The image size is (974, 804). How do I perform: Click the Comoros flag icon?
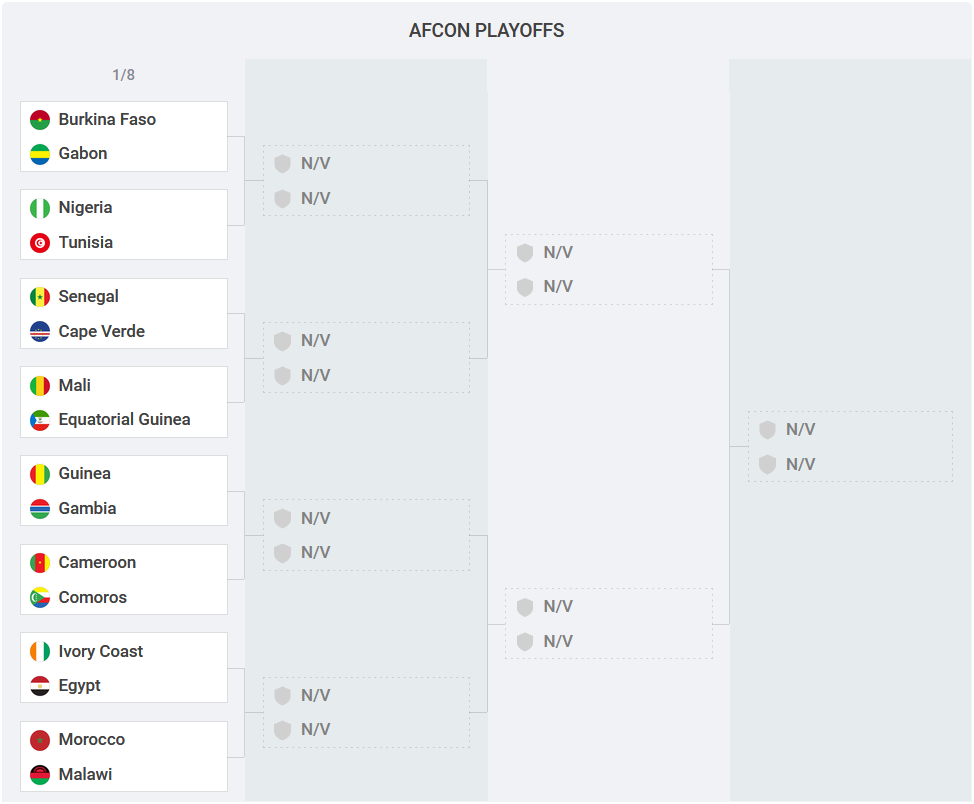[40, 598]
